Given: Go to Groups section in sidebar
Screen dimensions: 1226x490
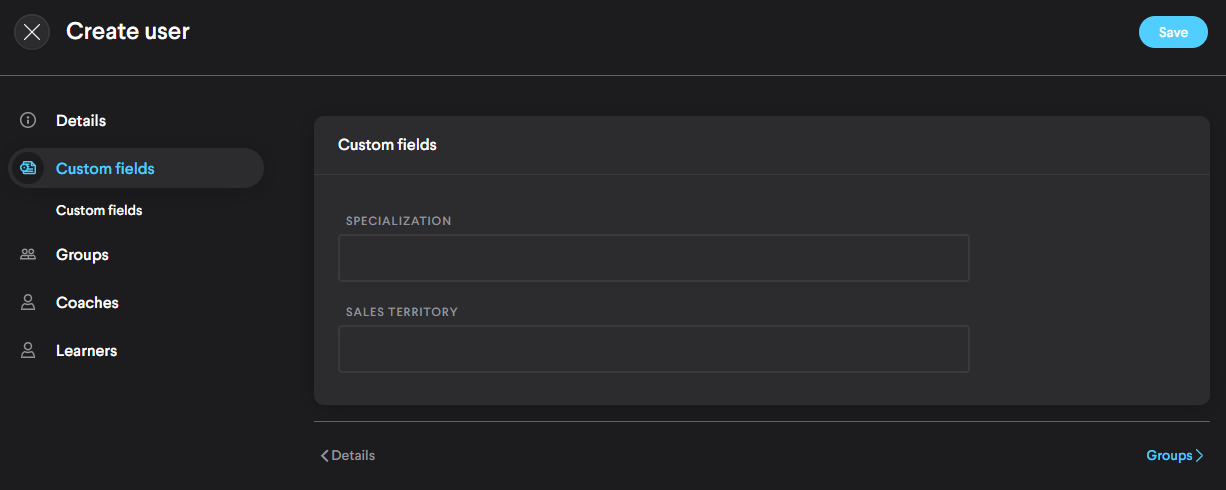Looking at the screenshot, I should pos(82,255).
